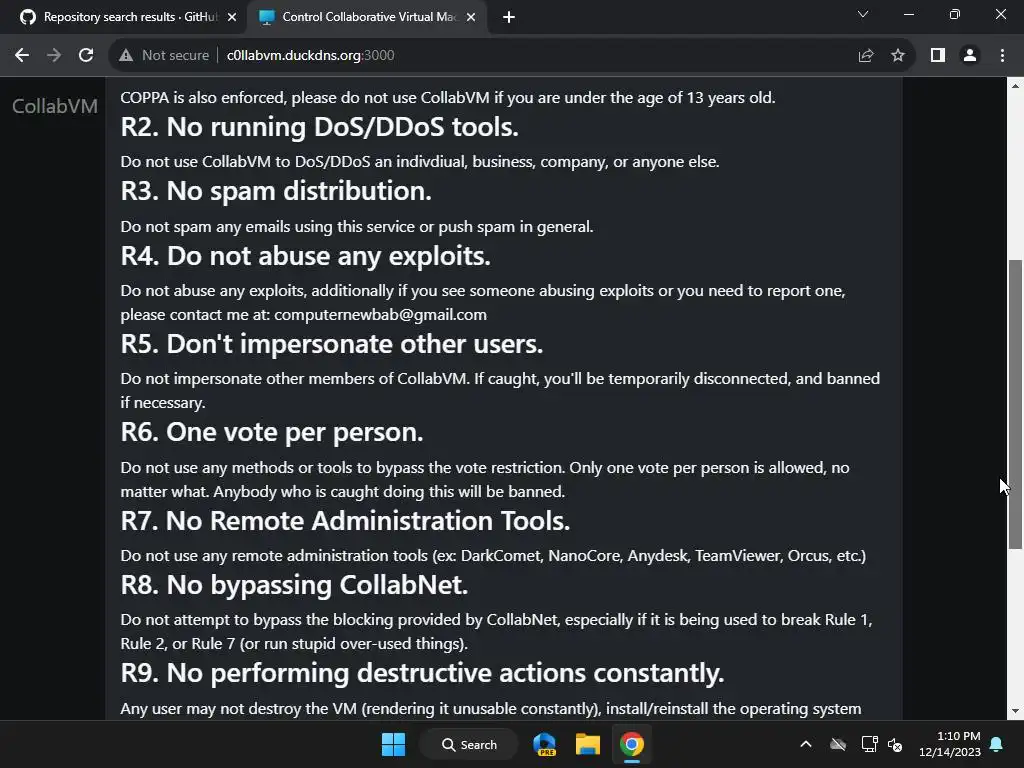
Task: Open Chrome's three-dot menu
Action: pyautogui.click(x=1002, y=56)
